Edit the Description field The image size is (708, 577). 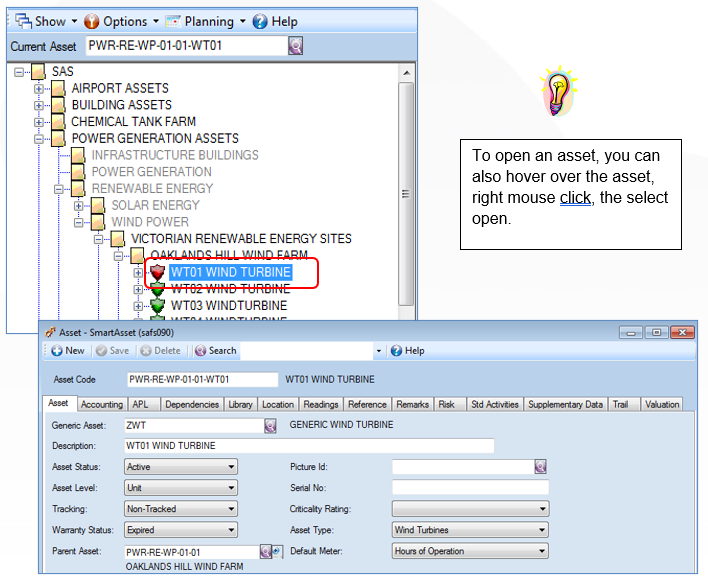pos(309,446)
